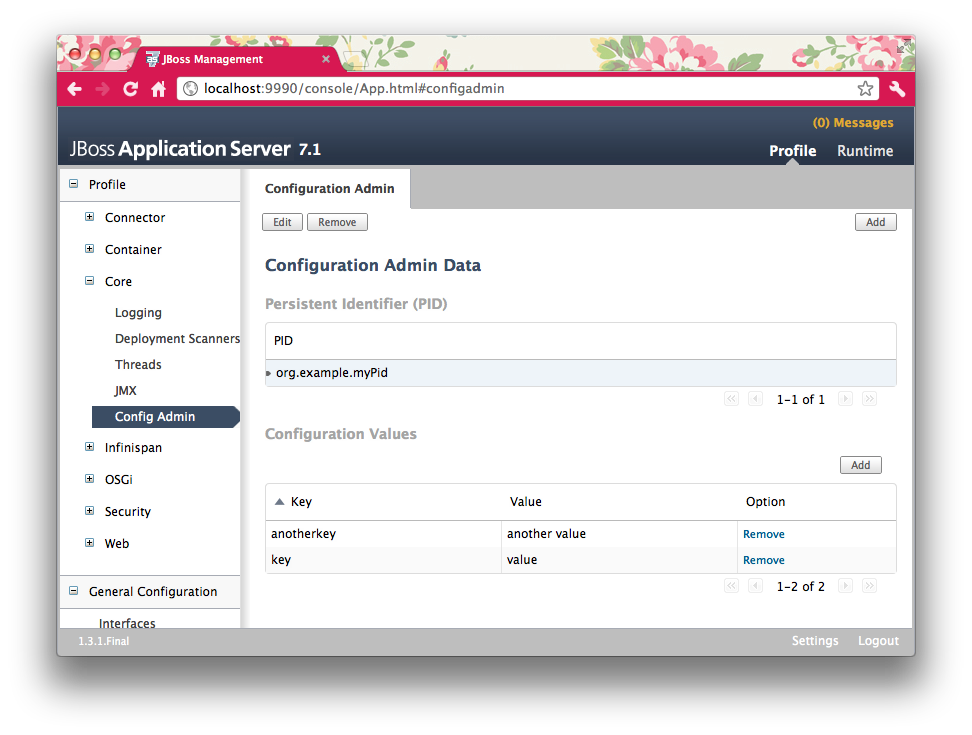Click Logout in the footer
This screenshot has height=735, width=972.
(878, 641)
